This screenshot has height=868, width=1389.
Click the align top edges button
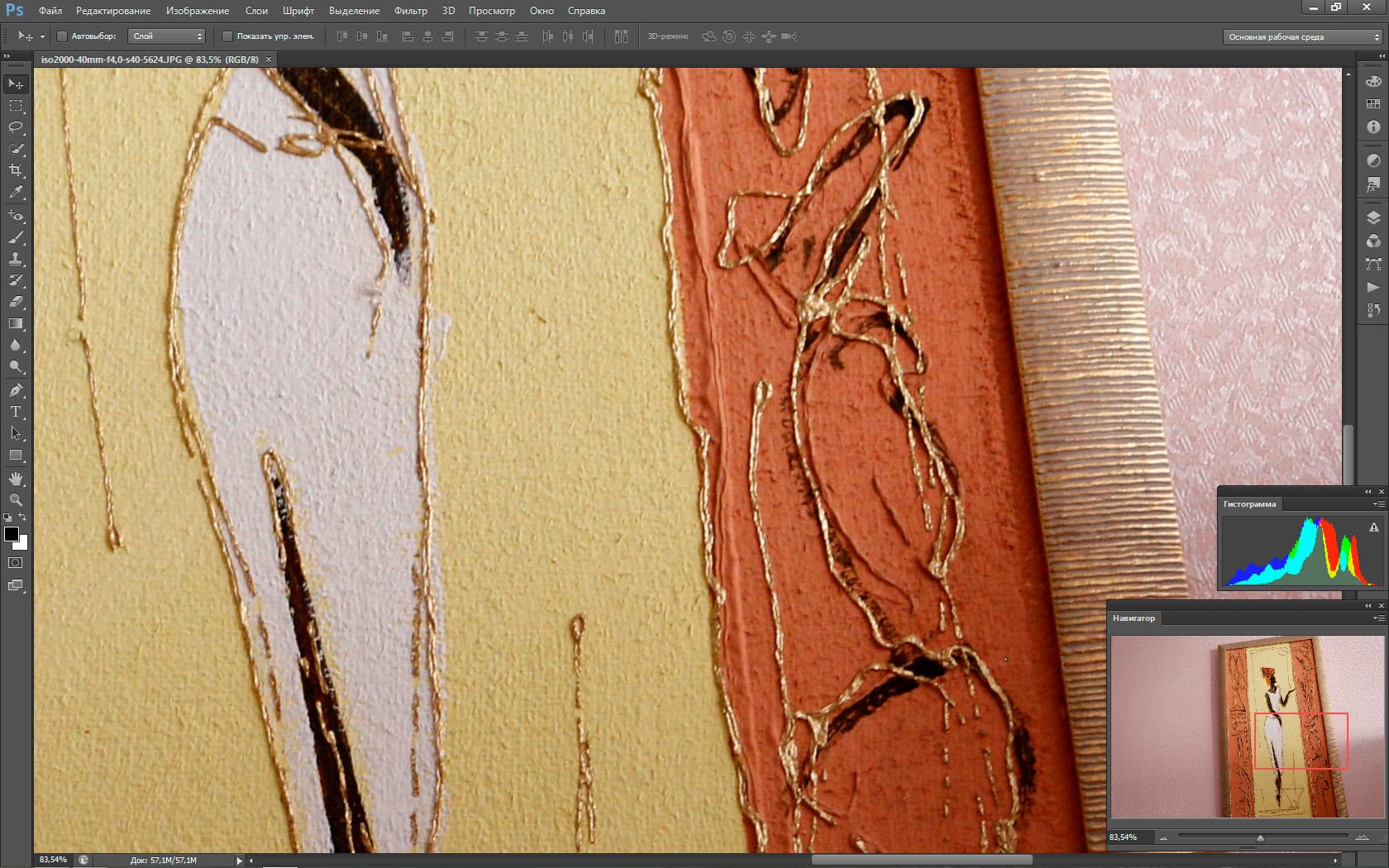coord(342,36)
